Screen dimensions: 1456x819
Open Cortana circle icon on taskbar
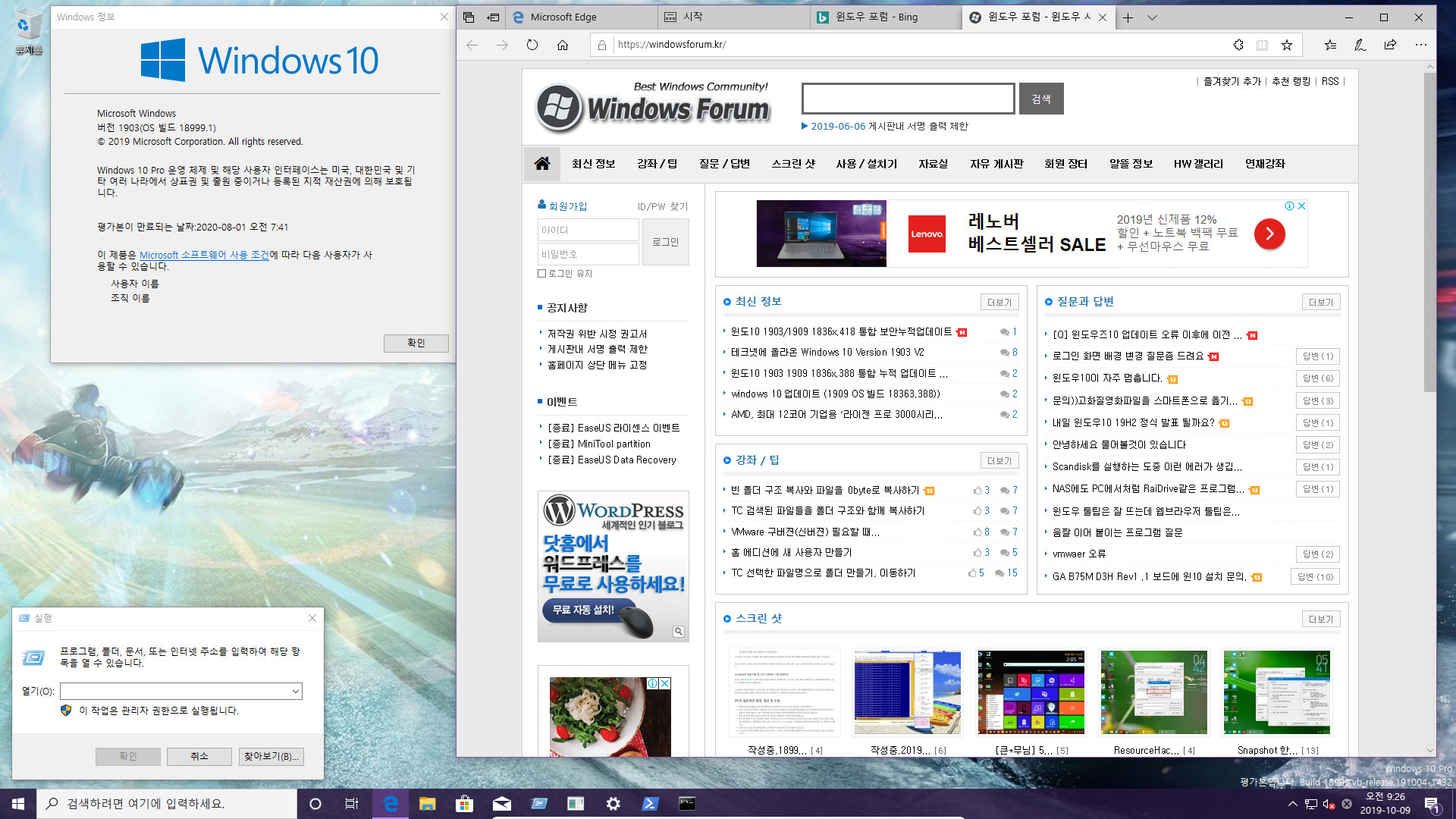tap(315, 804)
